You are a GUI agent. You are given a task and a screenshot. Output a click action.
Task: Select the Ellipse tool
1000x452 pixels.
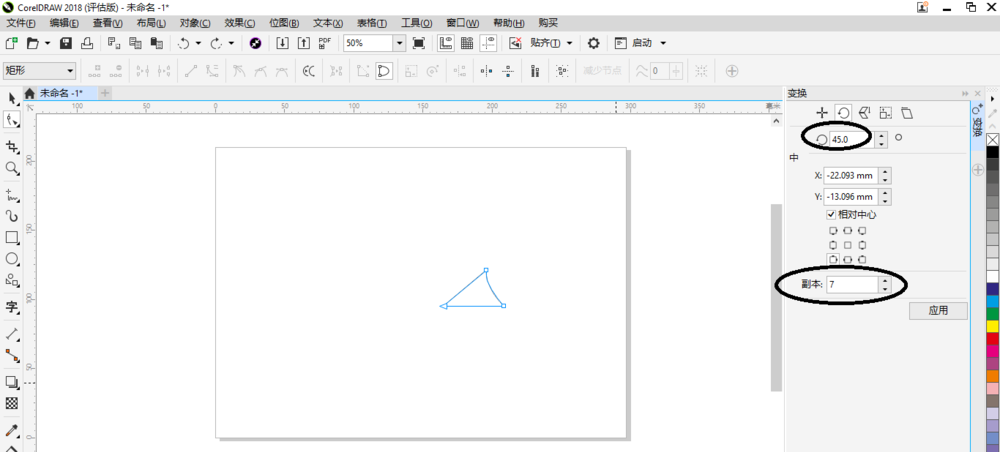point(11,258)
